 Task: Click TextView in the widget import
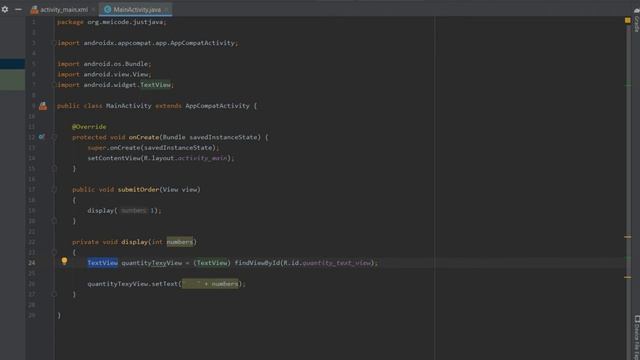tap(156, 85)
